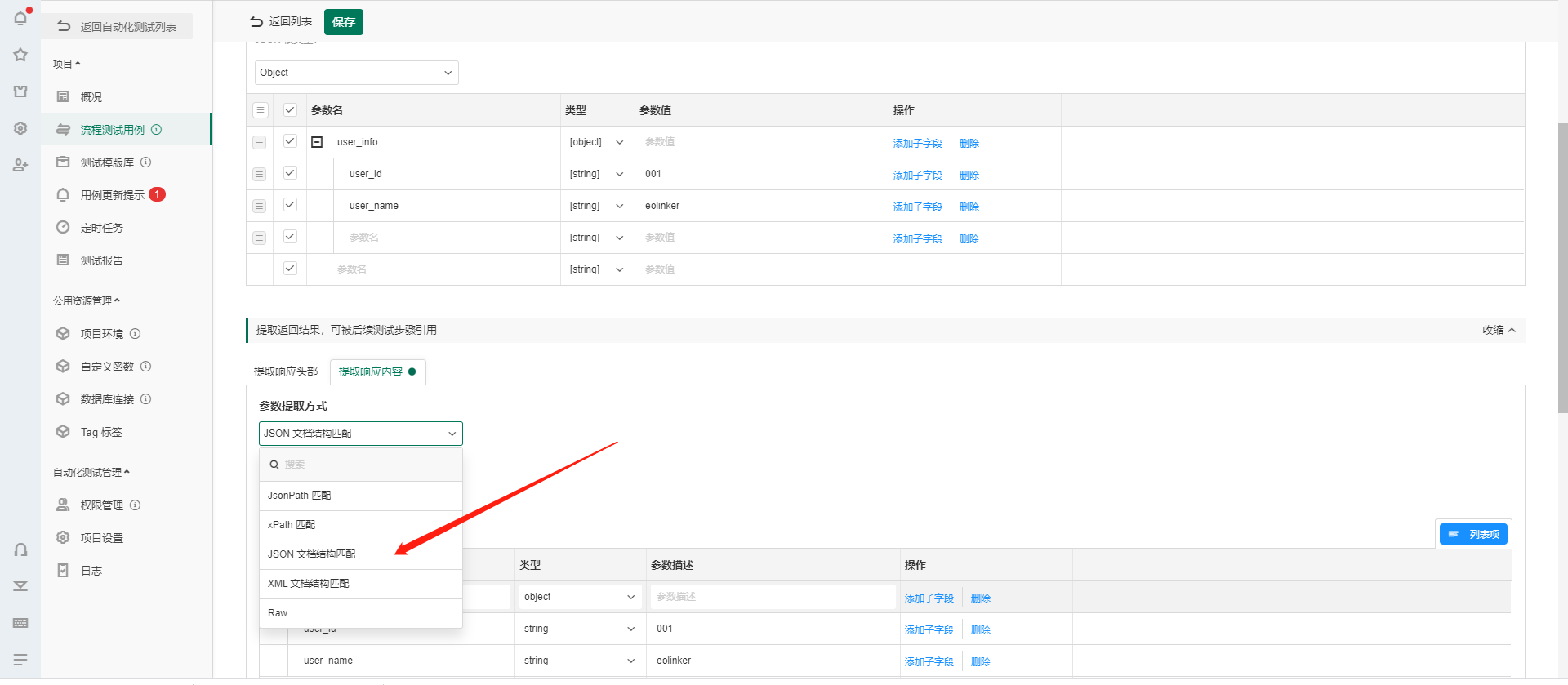Collapse the extraction section via 收缩
Screen dimensions: 1568x685
(1499, 330)
